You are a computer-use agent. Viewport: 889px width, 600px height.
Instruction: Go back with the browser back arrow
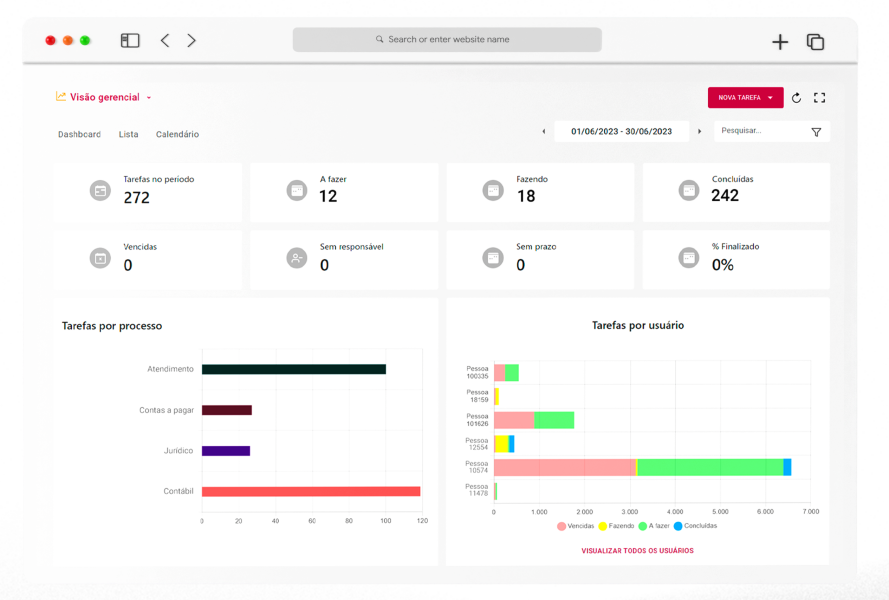pyautogui.click(x=165, y=41)
